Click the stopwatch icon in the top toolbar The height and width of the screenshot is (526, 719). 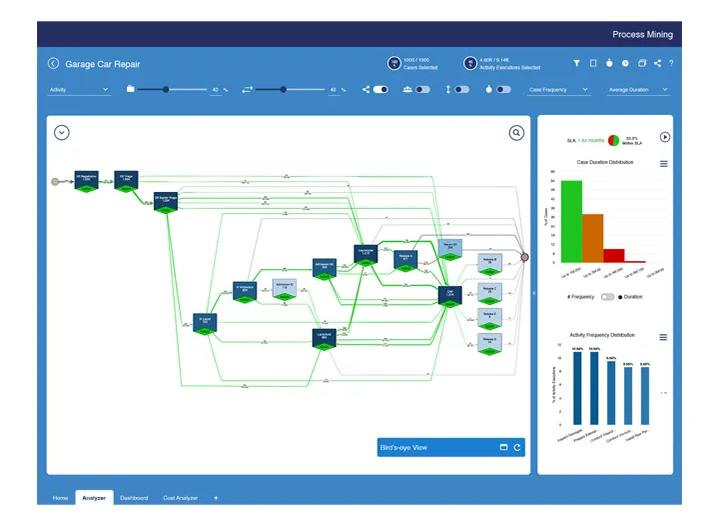pos(609,63)
